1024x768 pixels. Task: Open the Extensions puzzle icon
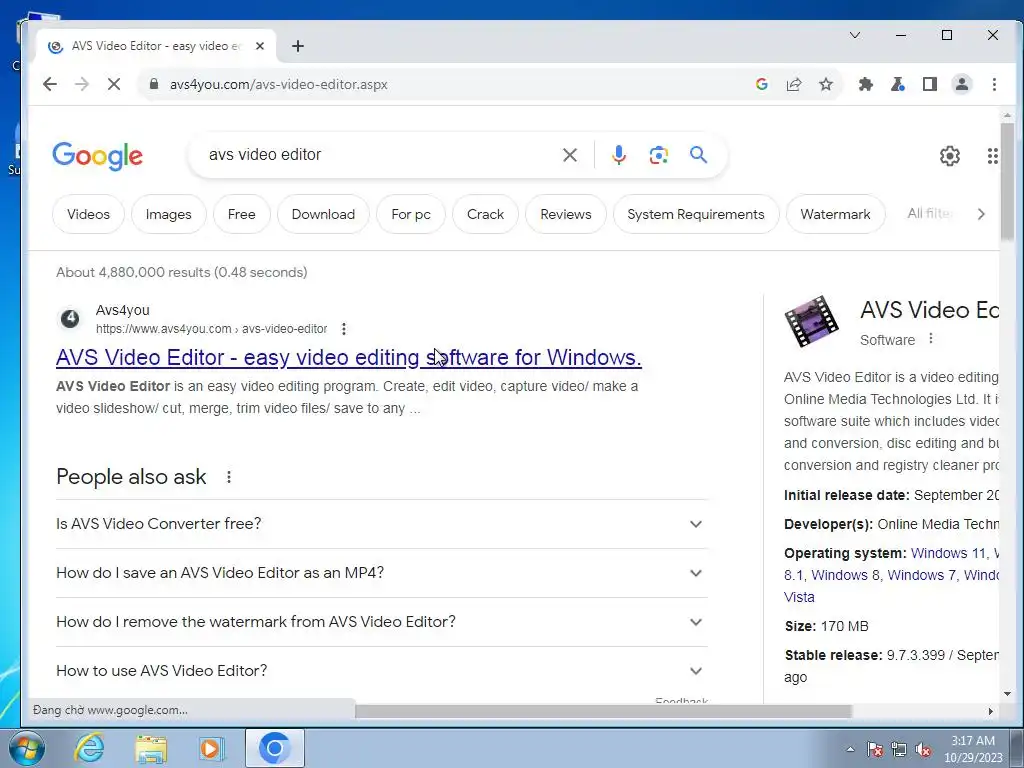pos(865,84)
